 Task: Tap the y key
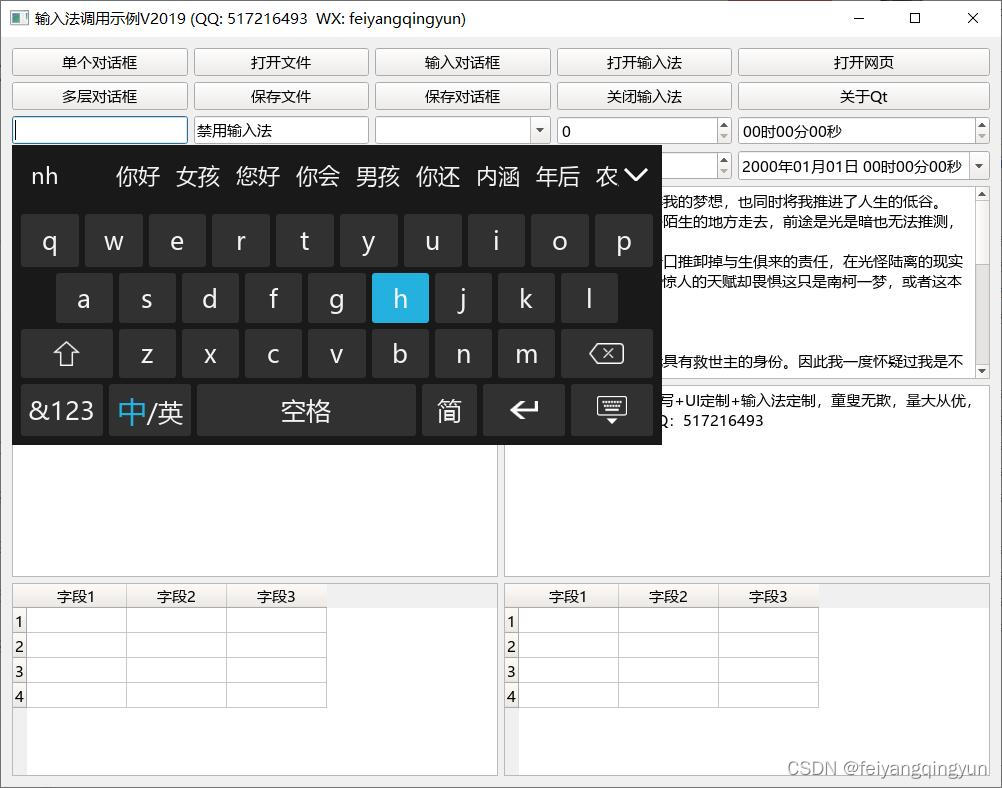tap(369, 241)
